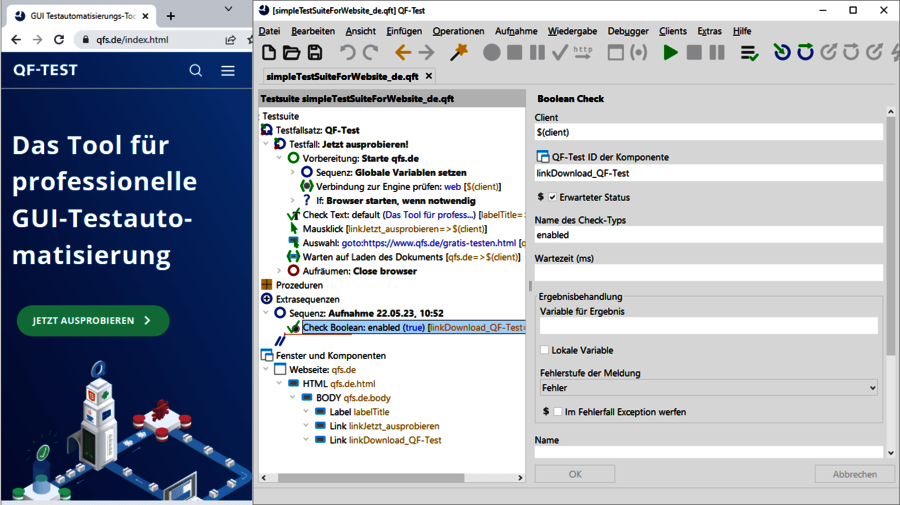
Task: Go forward with the grey right arrow
Action: (426, 53)
